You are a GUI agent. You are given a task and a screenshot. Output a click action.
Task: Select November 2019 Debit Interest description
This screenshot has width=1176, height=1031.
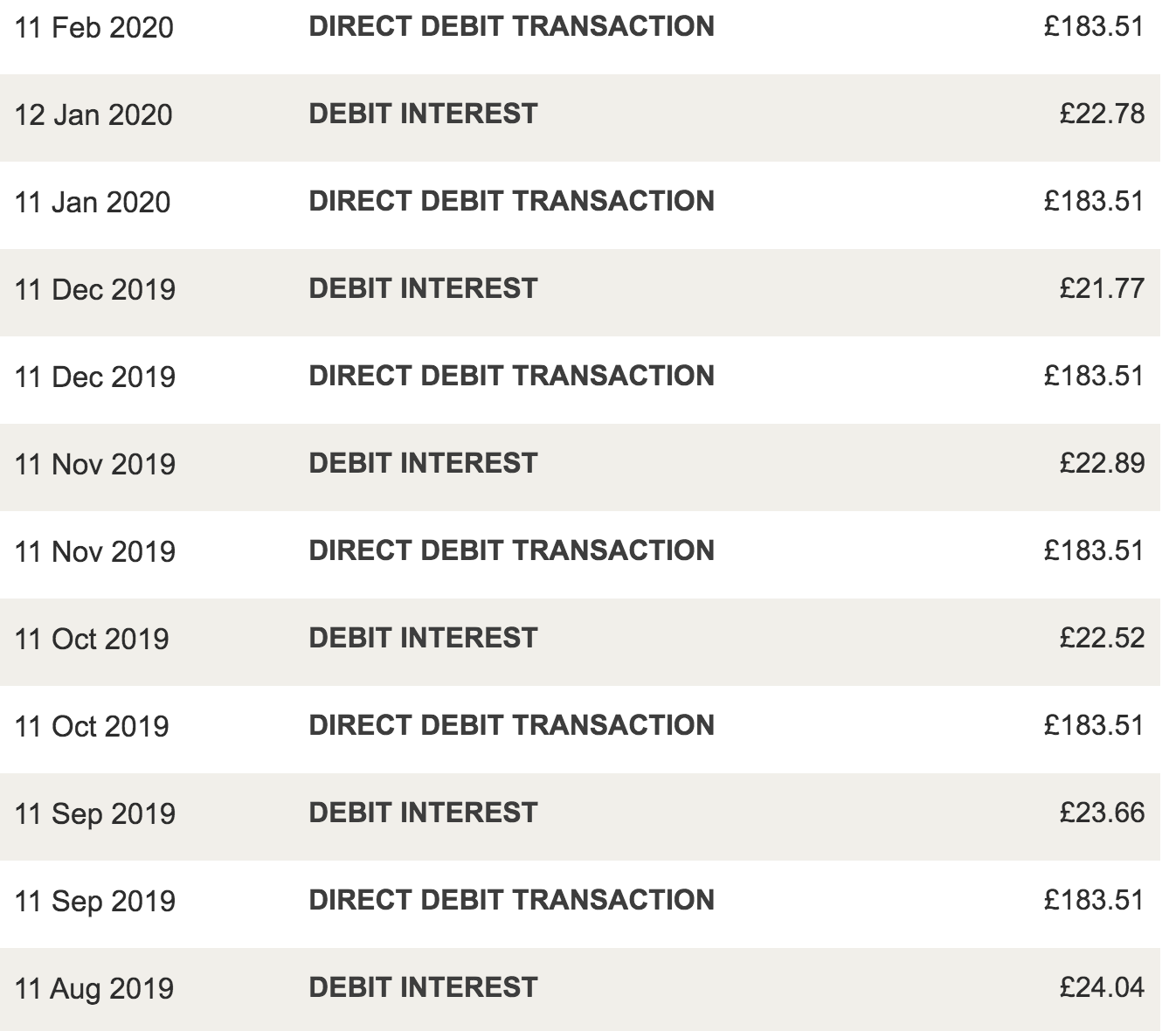click(423, 464)
